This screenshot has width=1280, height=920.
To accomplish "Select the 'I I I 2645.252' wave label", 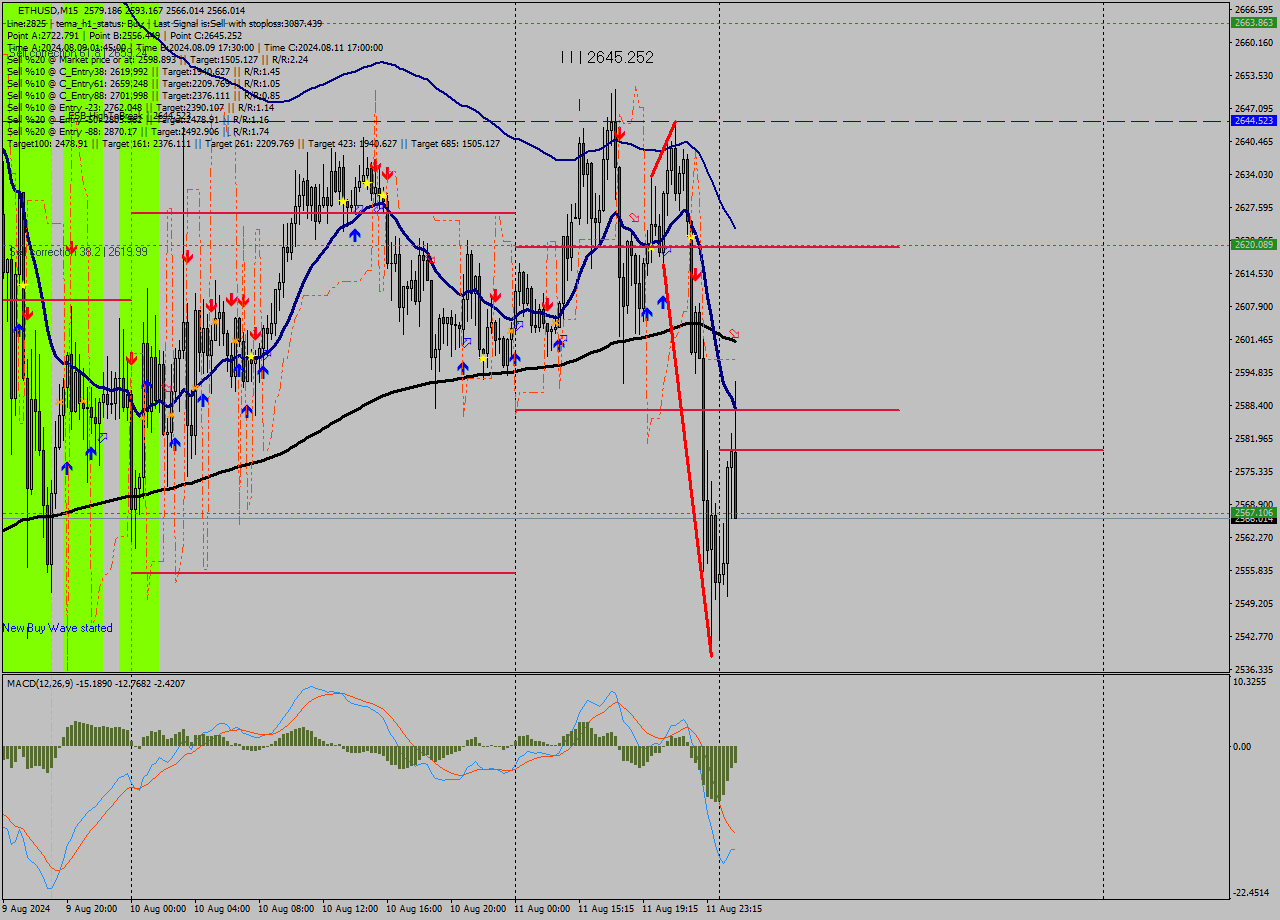I will click(607, 58).
